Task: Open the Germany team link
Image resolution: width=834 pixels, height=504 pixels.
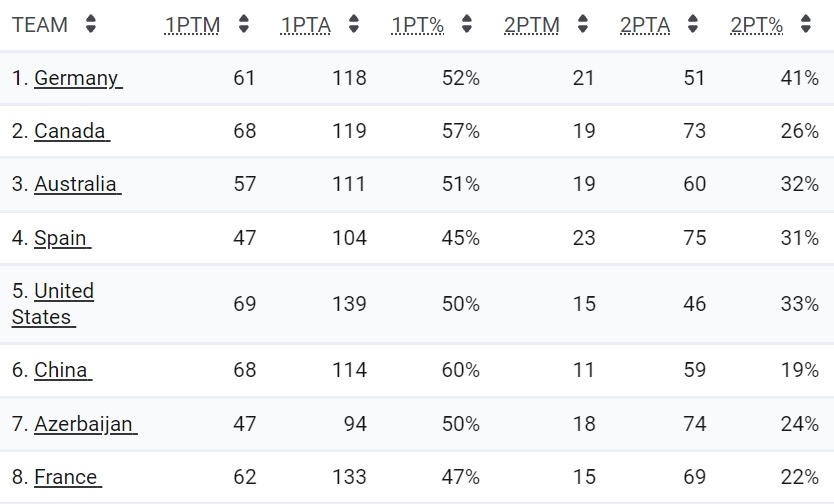Action: (78, 78)
